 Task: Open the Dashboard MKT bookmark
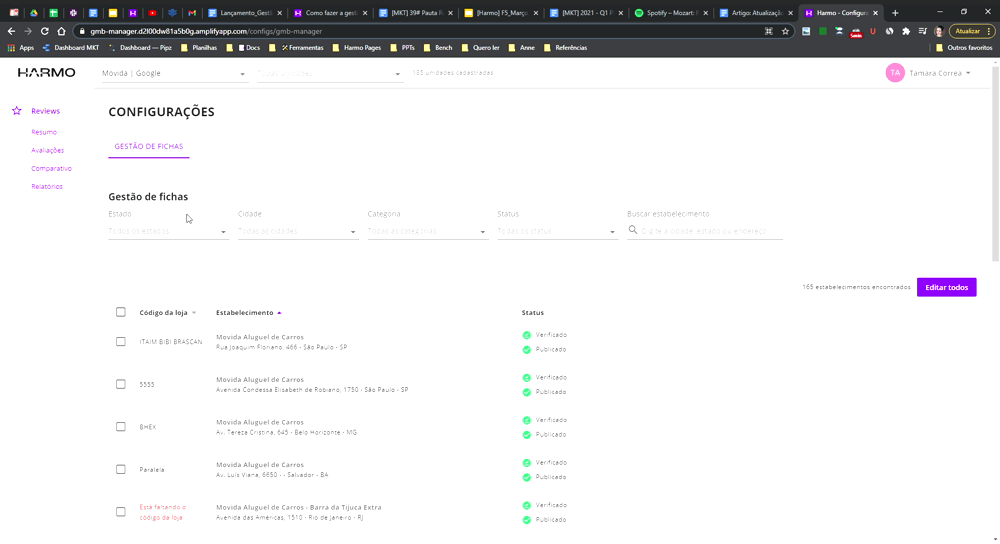pos(71,48)
